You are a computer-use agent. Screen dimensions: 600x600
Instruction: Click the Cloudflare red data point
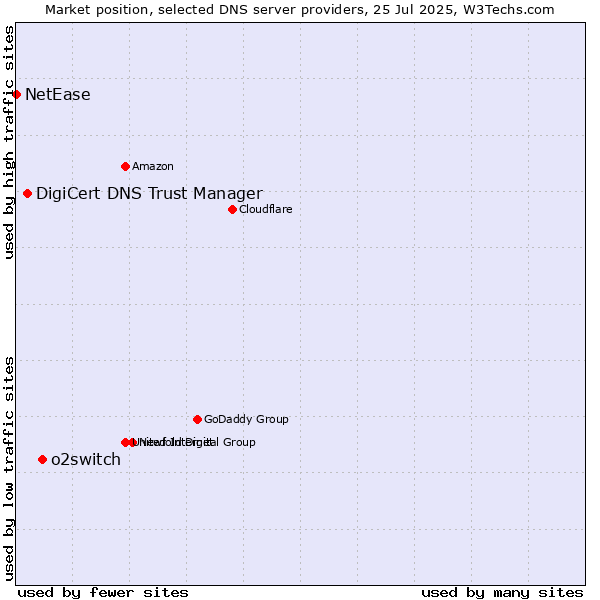pos(233,210)
